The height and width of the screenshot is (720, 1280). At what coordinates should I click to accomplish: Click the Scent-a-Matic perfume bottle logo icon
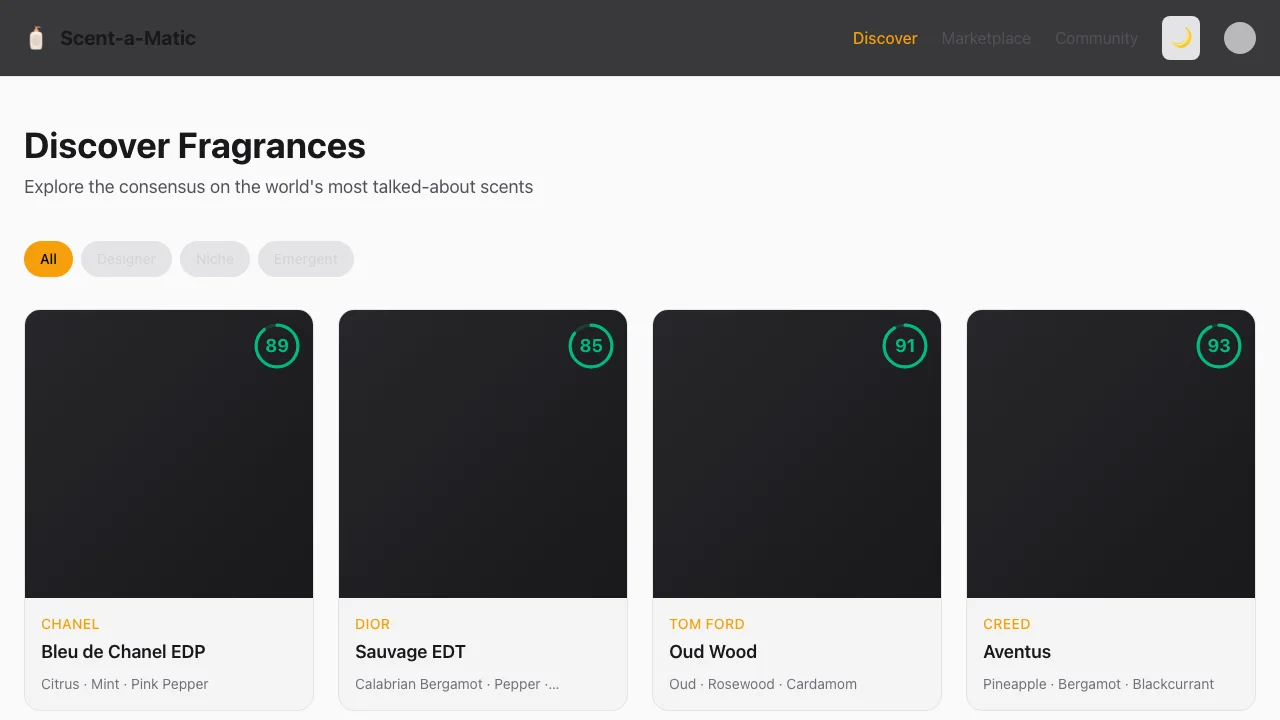[x=36, y=38]
